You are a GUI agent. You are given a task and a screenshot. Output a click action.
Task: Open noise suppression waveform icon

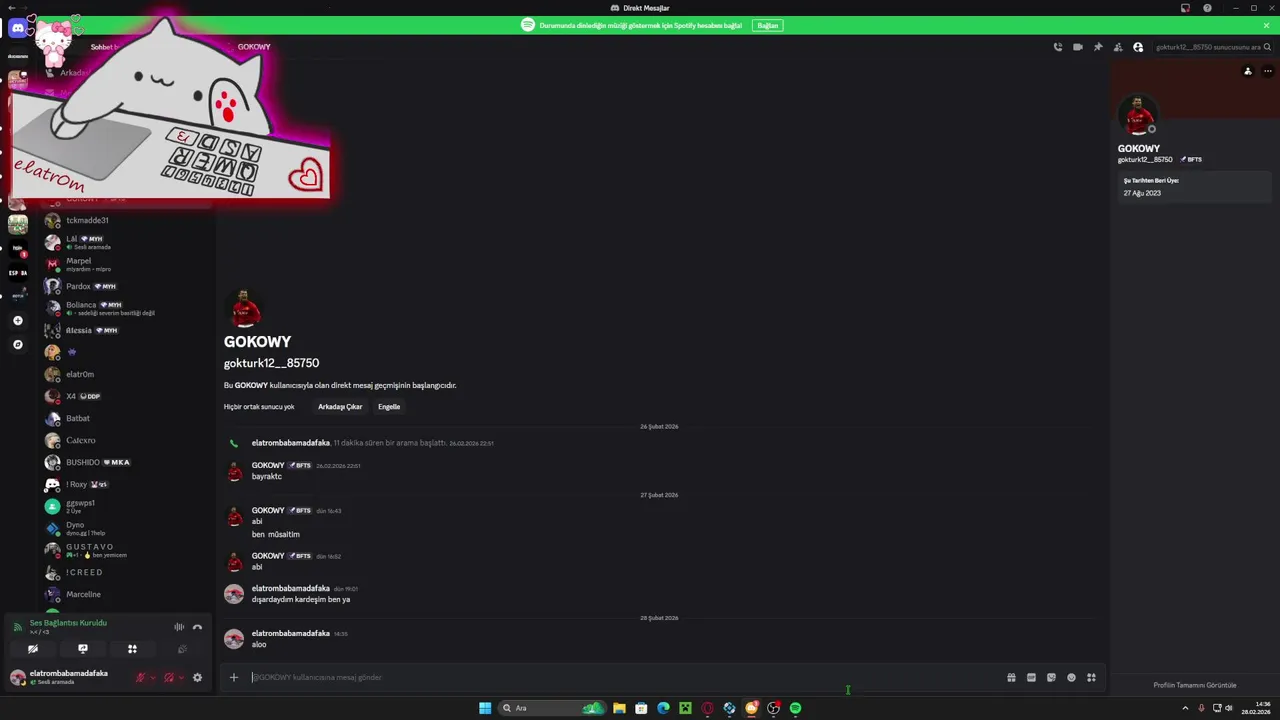pyautogui.click(x=179, y=627)
